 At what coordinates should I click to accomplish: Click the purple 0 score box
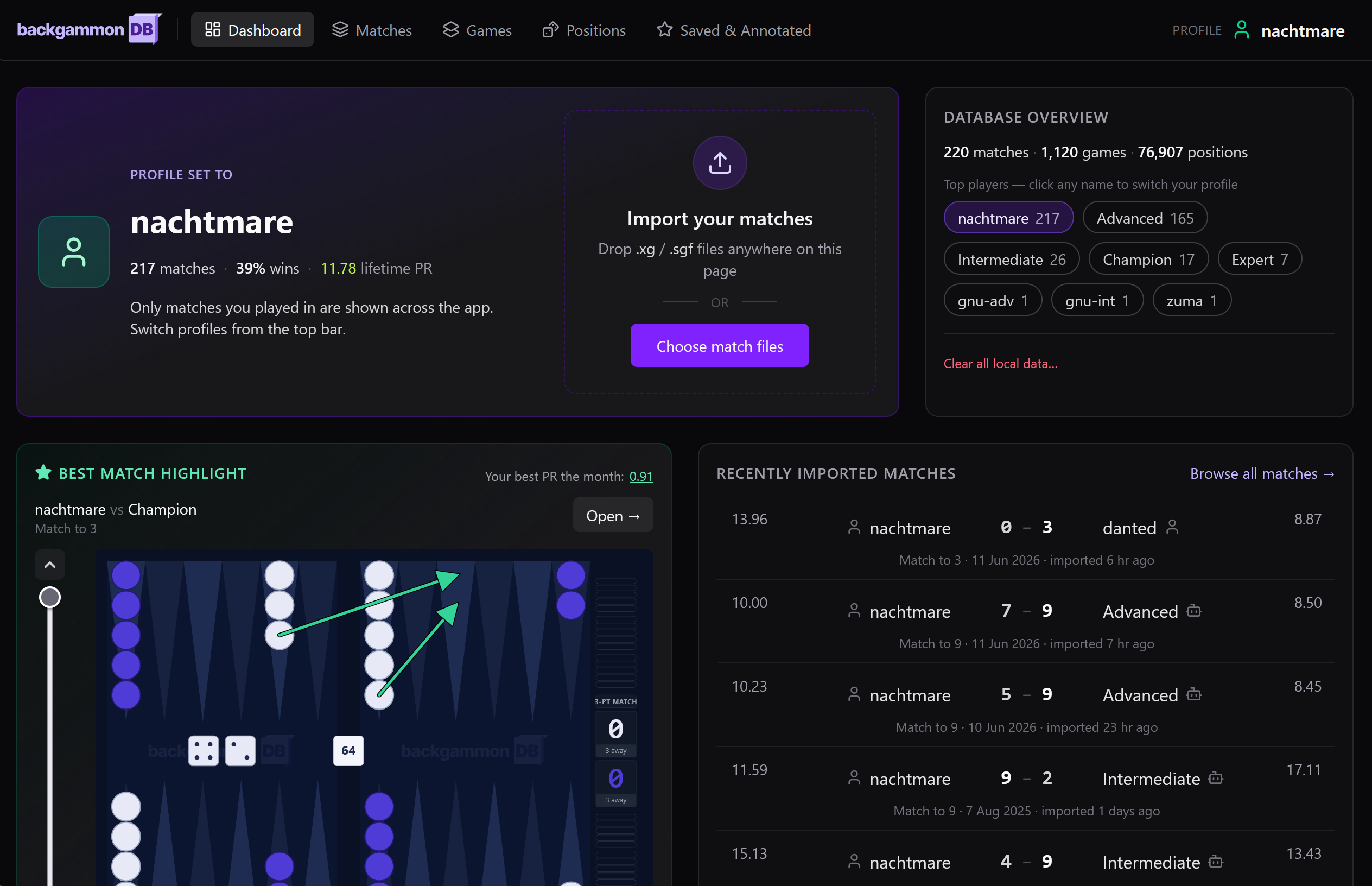pyautogui.click(x=615, y=783)
